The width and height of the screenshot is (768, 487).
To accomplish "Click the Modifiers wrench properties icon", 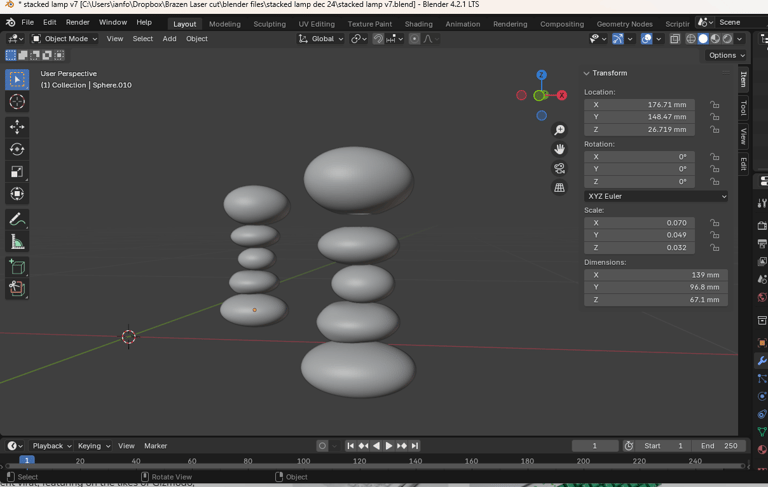I will coord(762,361).
